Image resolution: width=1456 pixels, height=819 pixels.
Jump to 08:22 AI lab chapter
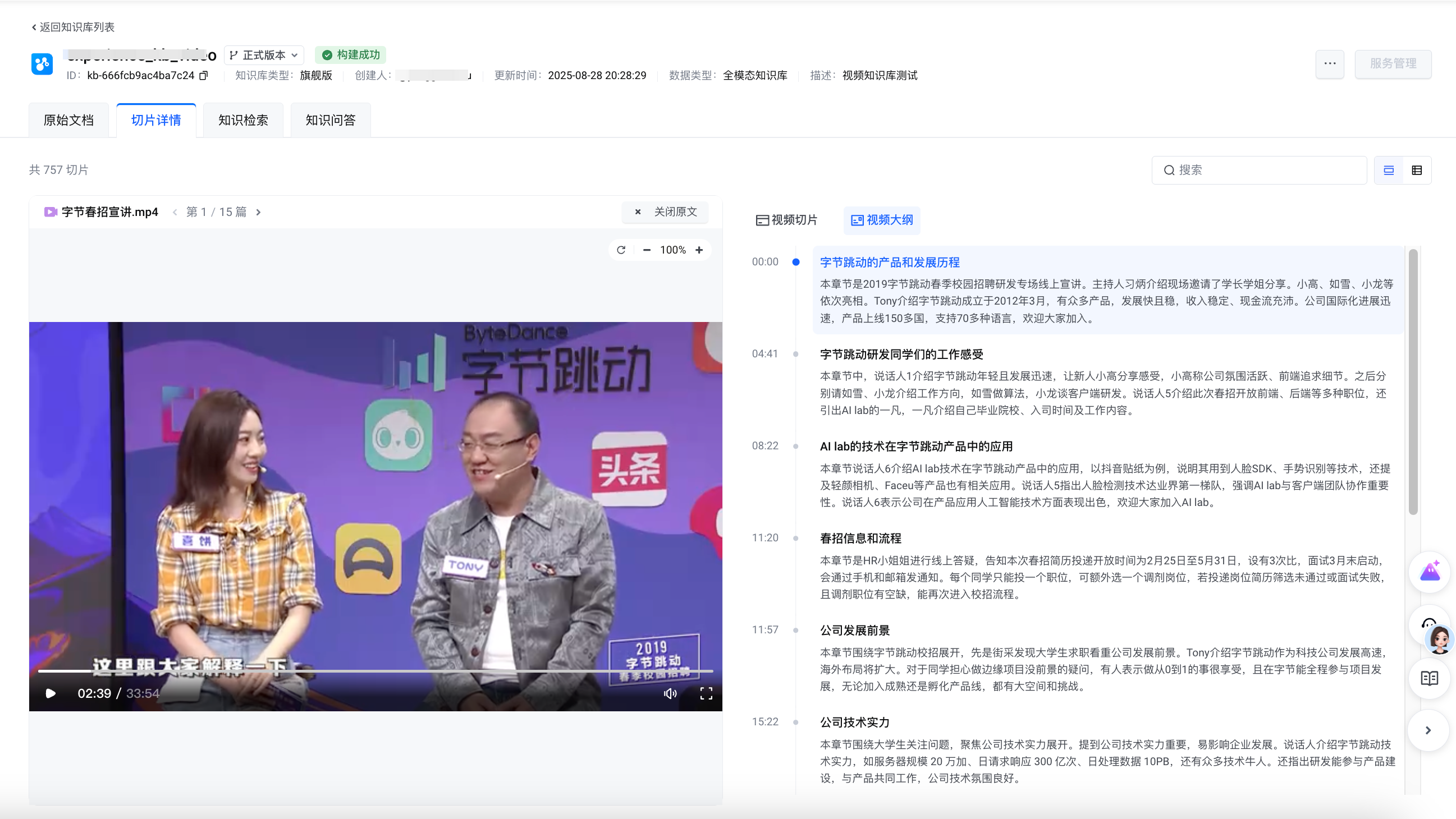tap(915, 447)
